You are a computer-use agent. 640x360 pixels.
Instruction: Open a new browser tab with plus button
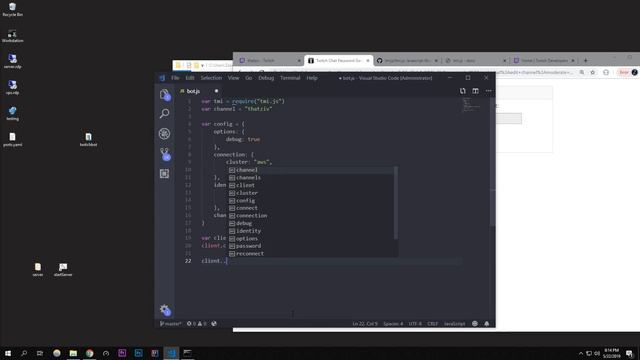(586, 60)
